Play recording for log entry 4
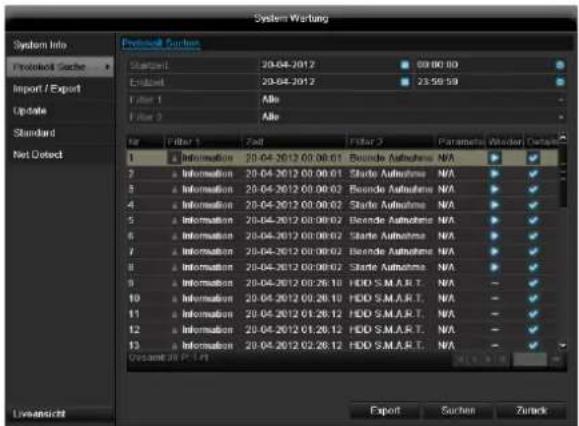 [x=494, y=205]
